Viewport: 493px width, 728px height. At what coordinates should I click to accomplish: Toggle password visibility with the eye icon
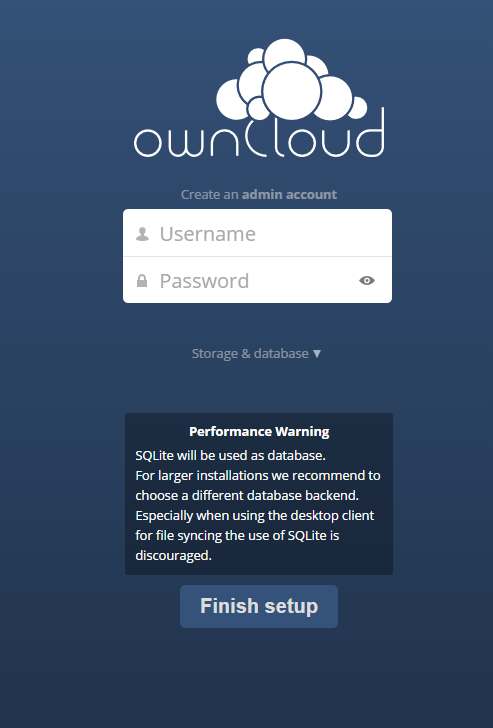click(367, 280)
